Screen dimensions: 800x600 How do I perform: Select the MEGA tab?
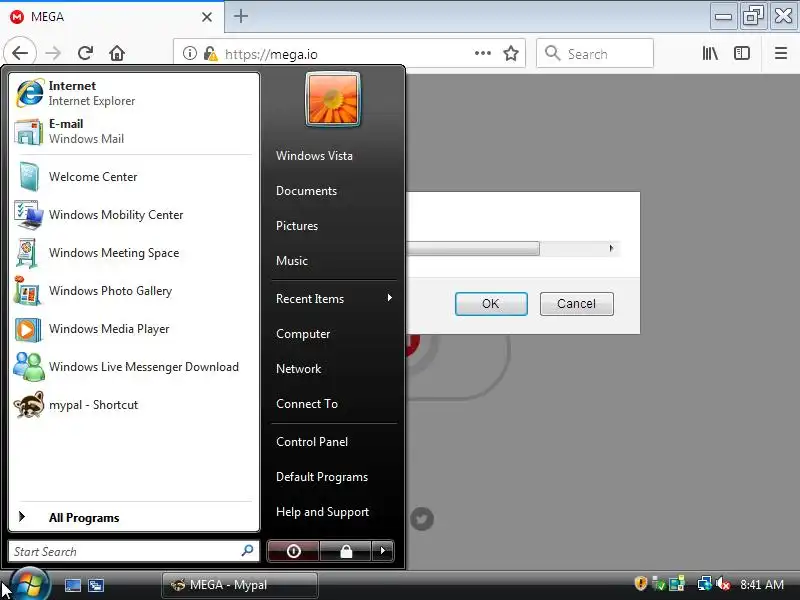pyautogui.click(x=112, y=17)
